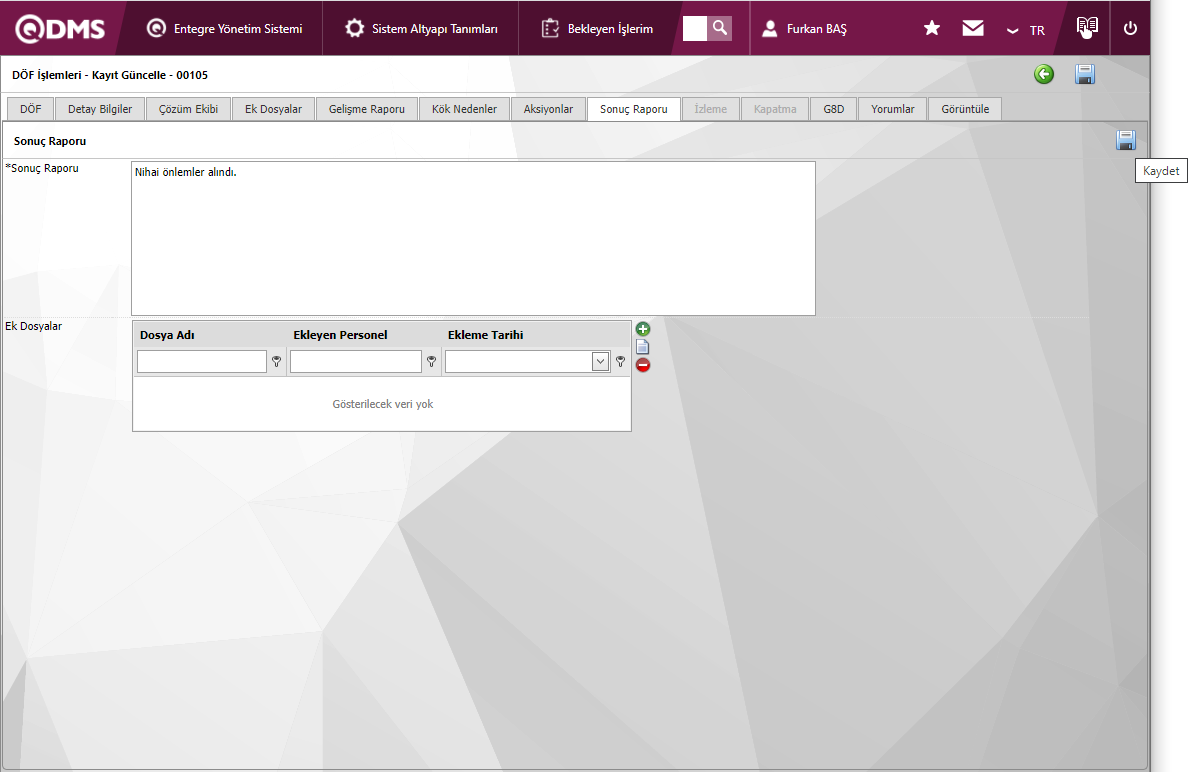Viewport: 1191px width, 772px height.
Task: Sort by Dosya Adı column header
Action: (x=167, y=335)
